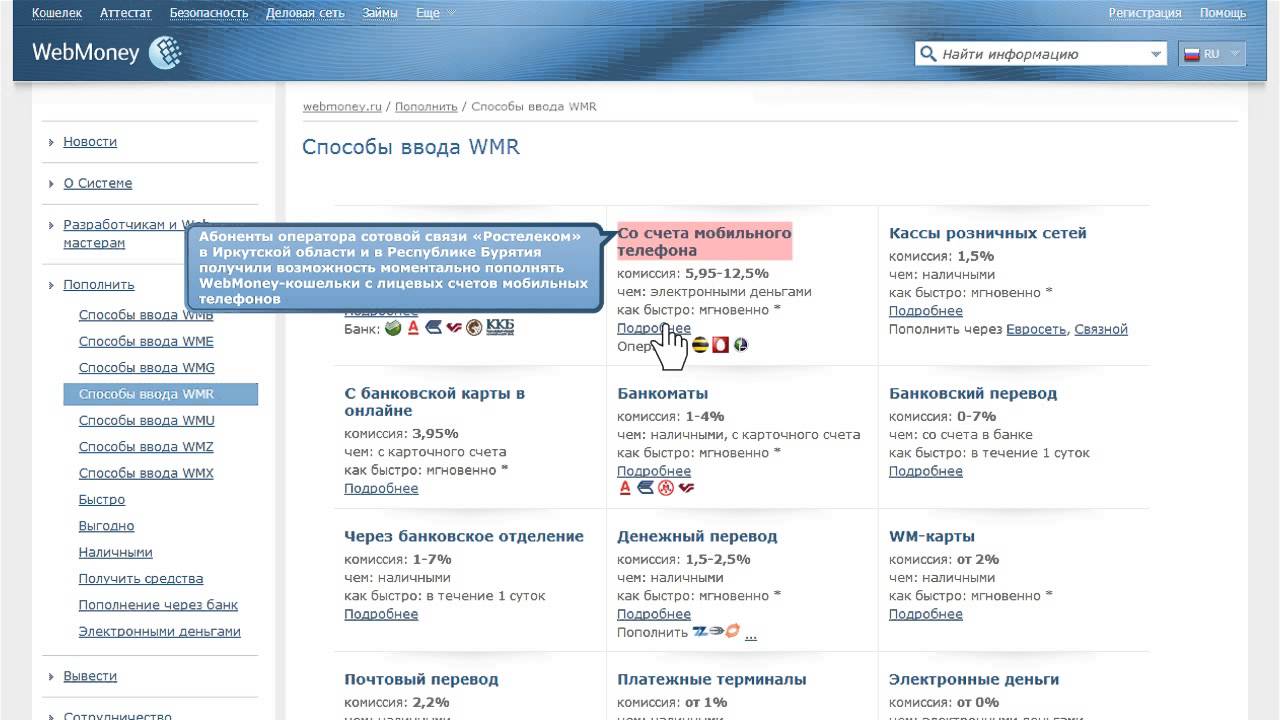Click the magnifier icon in search box

928,54
